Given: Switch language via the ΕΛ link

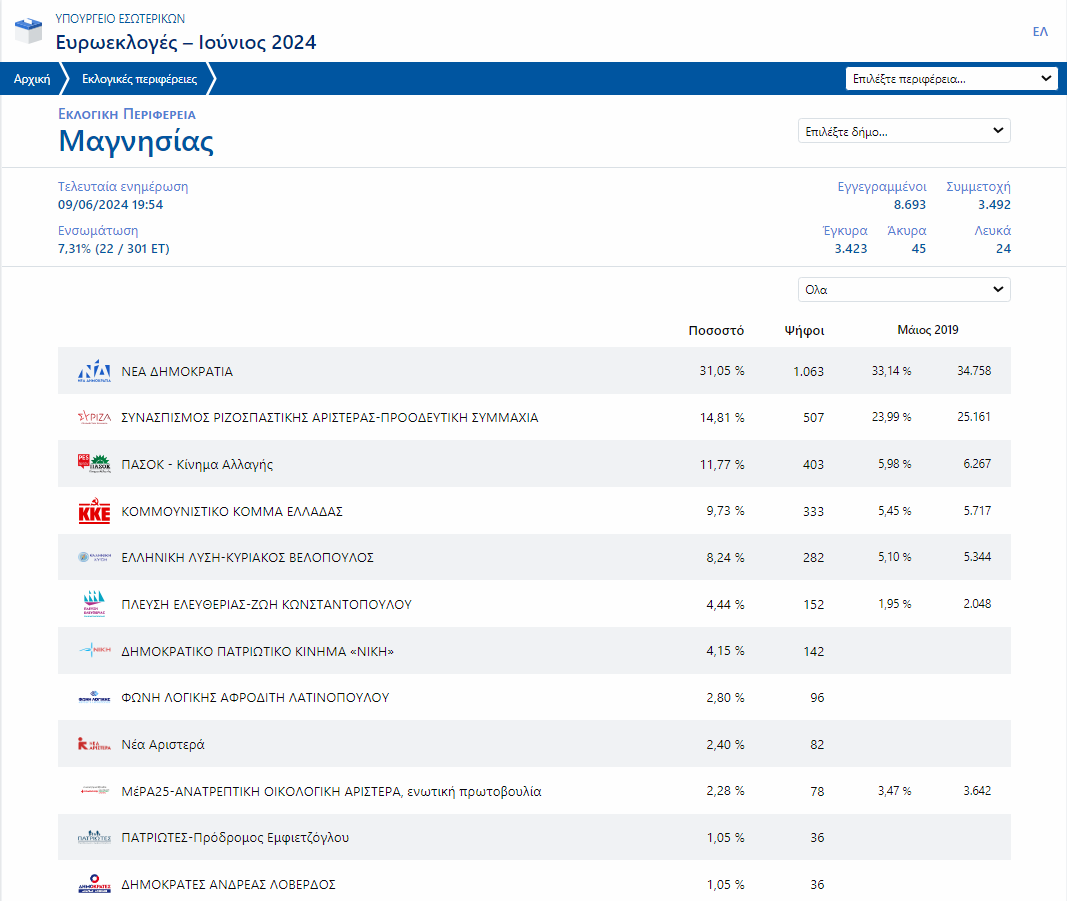Looking at the screenshot, I should pyautogui.click(x=1040, y=31).
